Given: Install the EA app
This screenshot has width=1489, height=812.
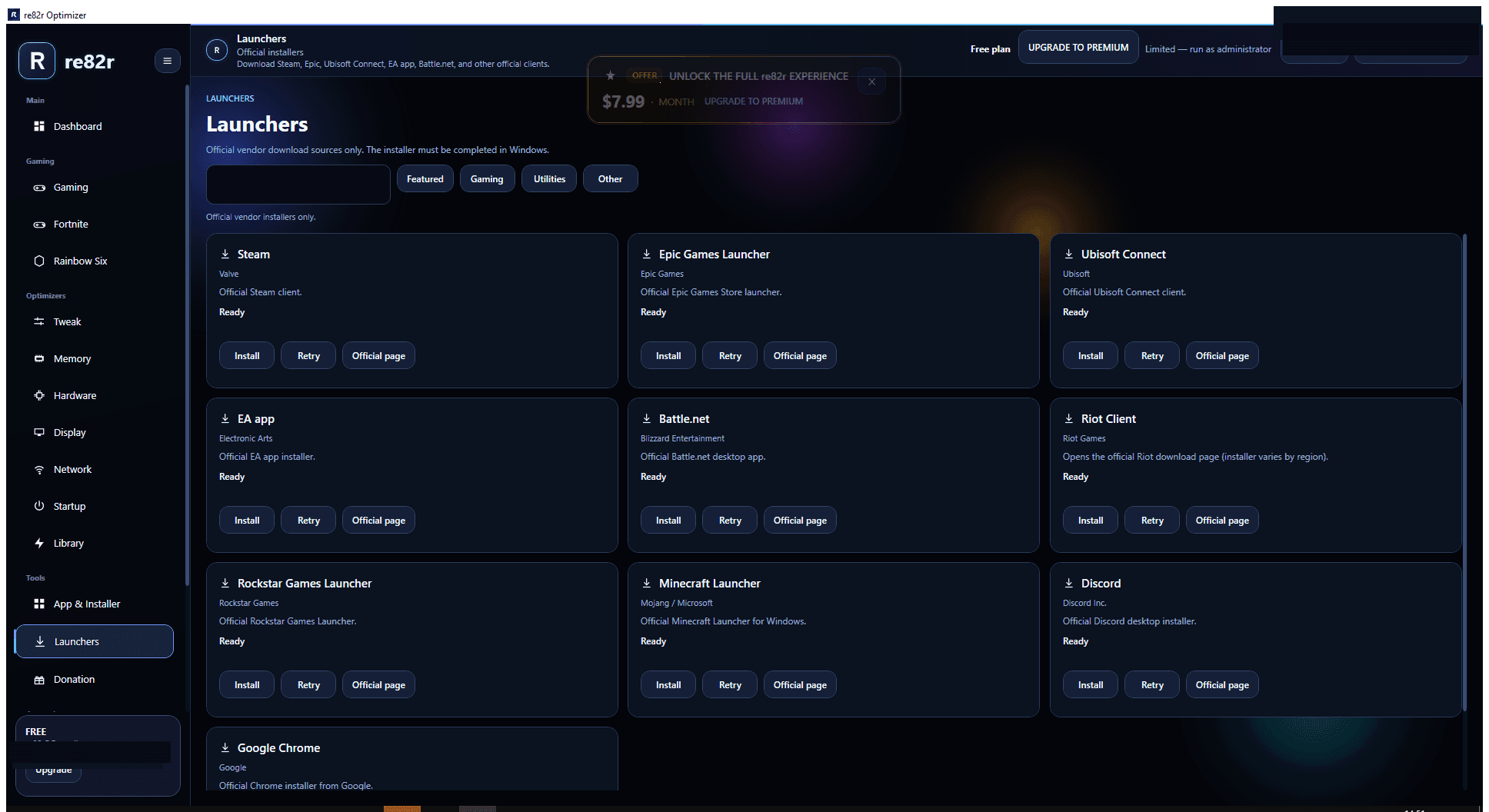Looking at the screenshot, I should coord(247,521).
